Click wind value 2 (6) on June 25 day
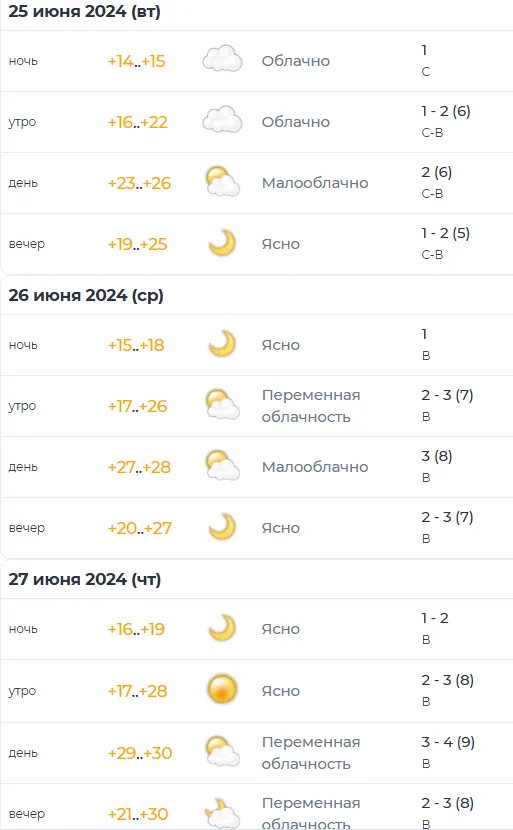513x830 pixels. point(437,172)
